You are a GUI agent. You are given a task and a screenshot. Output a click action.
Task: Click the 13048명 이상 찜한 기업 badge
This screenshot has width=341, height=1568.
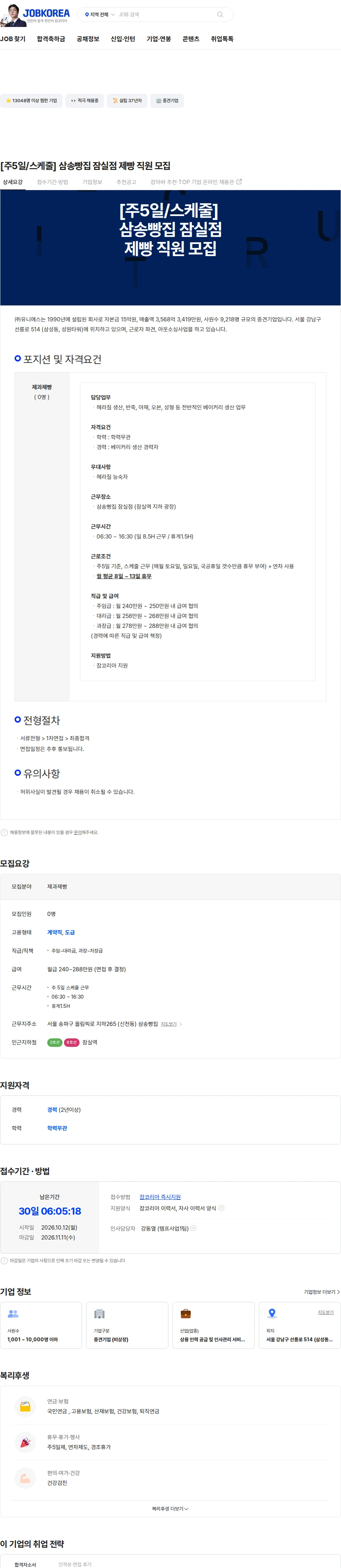pos(31,101)
